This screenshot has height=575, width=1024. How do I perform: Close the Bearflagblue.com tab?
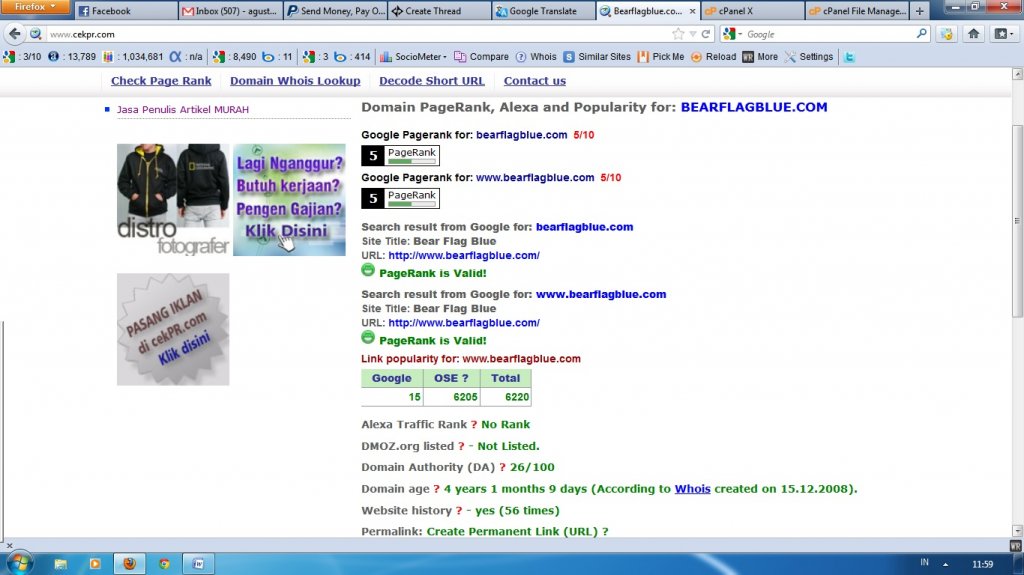(x=692, y=11)
